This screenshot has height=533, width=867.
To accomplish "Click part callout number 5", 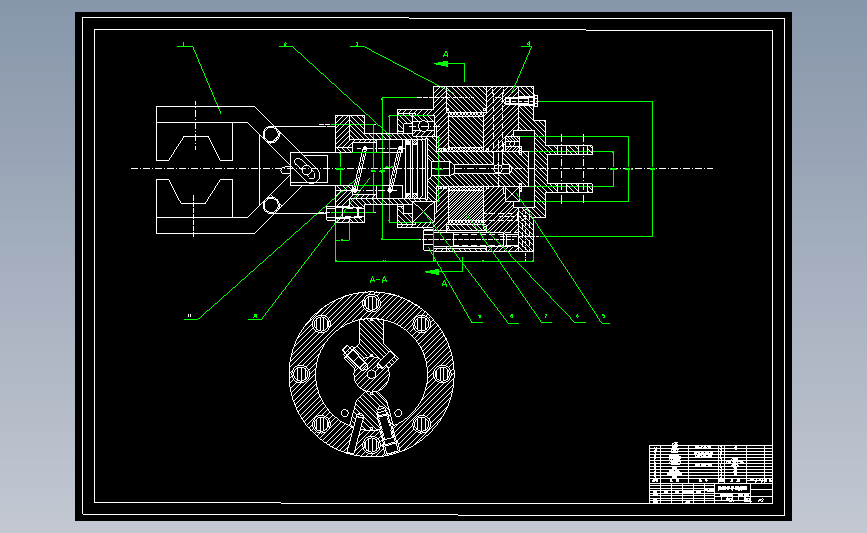I will [x=603, y=317].
